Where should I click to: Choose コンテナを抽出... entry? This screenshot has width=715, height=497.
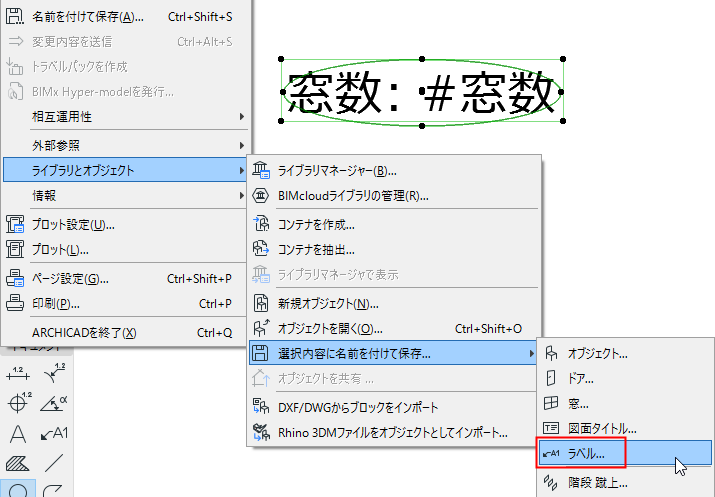click(x=394, y=250)
